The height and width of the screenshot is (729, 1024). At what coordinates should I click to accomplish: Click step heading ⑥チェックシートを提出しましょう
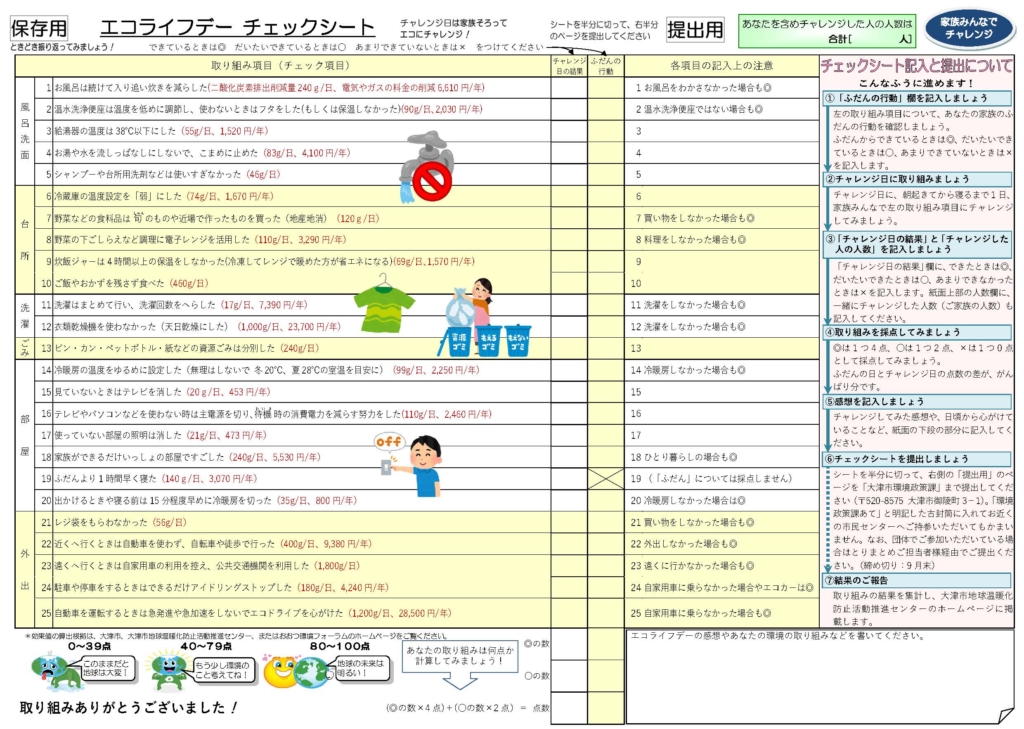pos(917,459)
